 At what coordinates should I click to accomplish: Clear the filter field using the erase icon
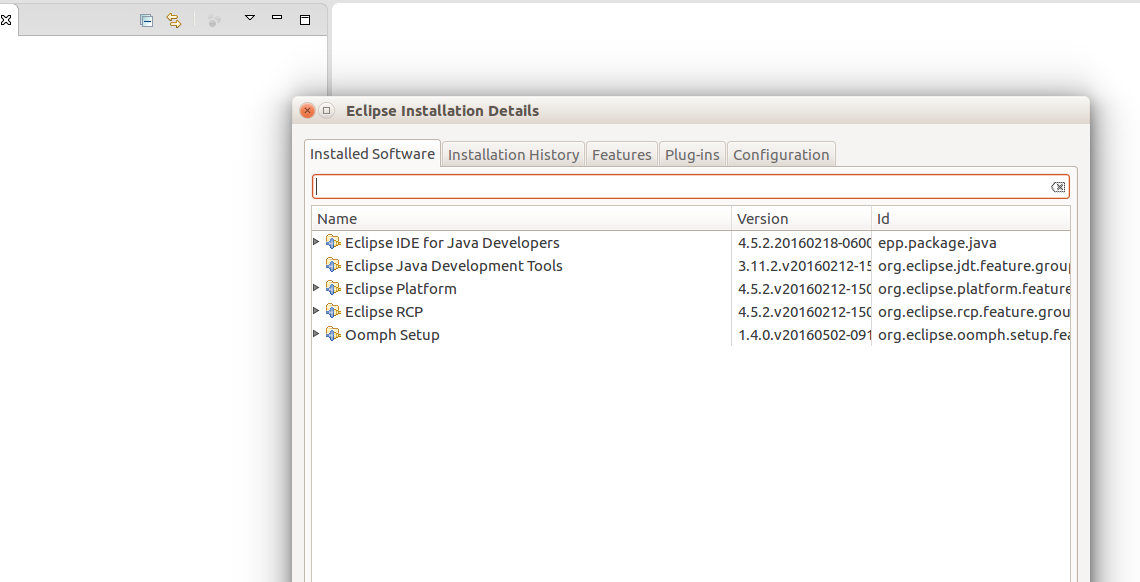(x=1058, y=187)
